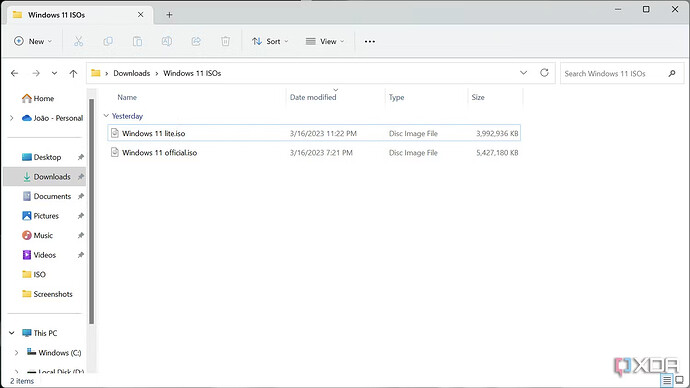
Task: Click the Paste clipboard icon
Action: click(x=137, y=41)
